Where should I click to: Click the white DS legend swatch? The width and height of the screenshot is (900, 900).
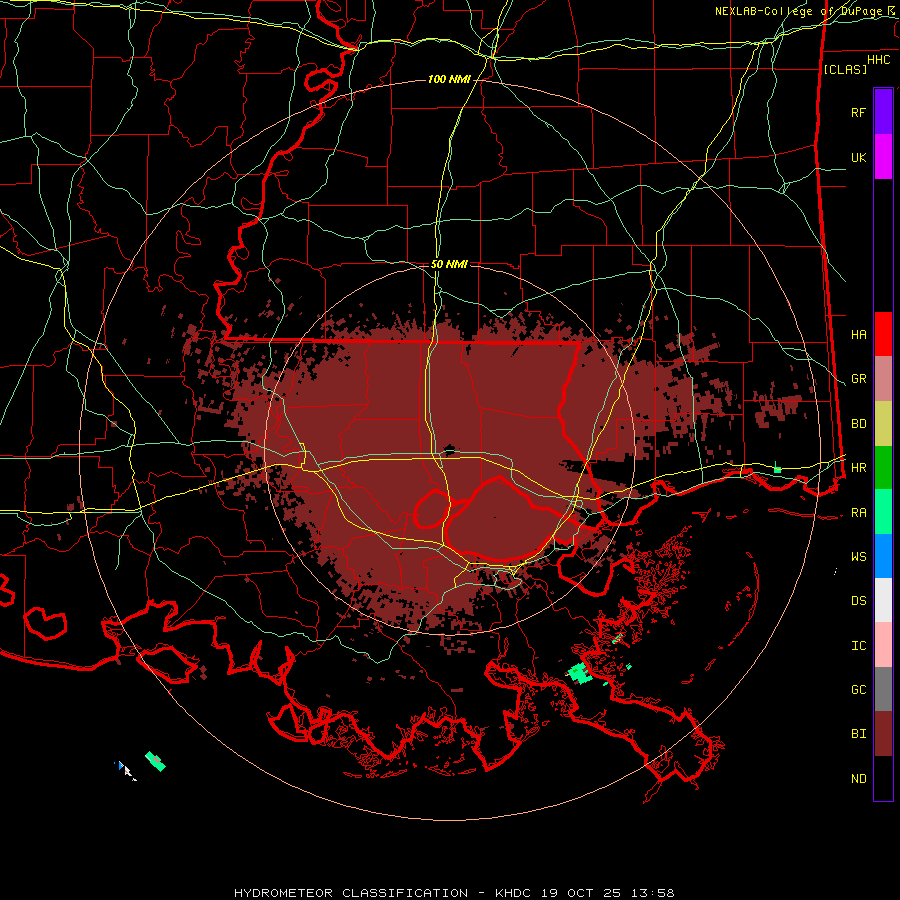pyautogui.click(x=883, y=600)
